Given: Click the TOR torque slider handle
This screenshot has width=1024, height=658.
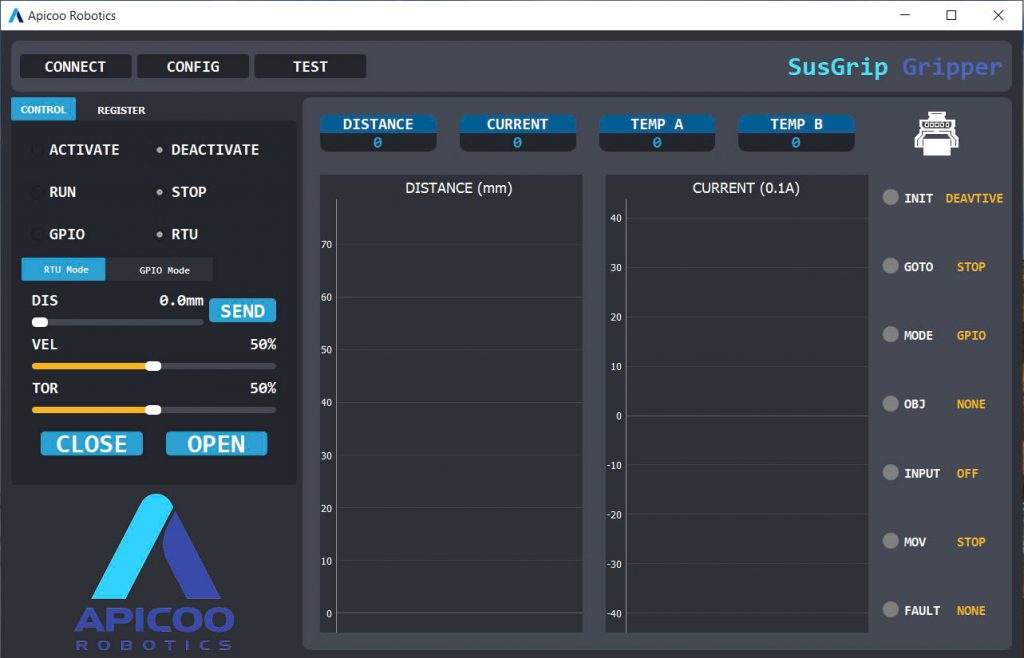Looking at the screenshot, I should (x=153, y=409).
